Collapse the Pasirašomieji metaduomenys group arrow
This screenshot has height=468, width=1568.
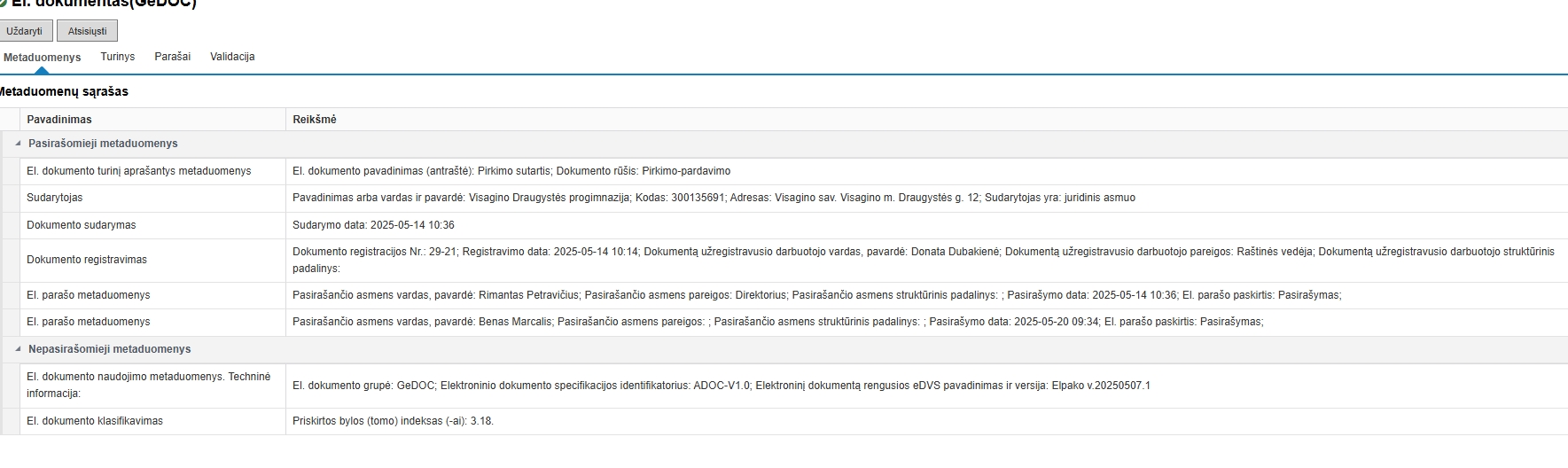18,144
